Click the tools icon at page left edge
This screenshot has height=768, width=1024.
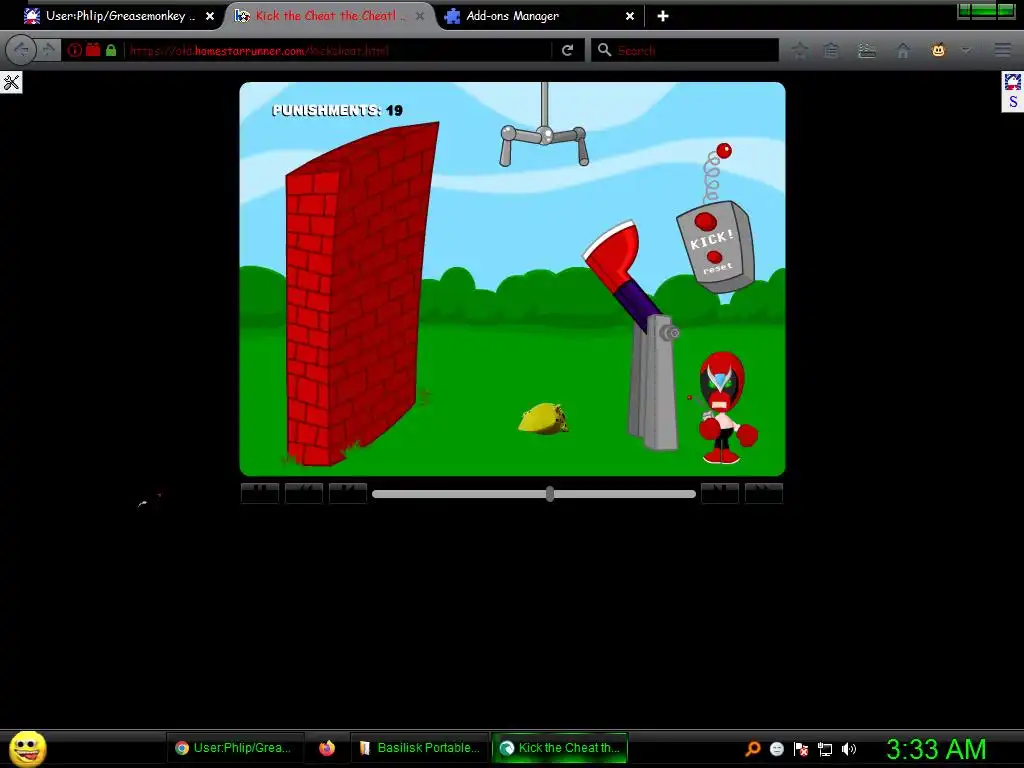pyautogui.click(x=11, y=82)
